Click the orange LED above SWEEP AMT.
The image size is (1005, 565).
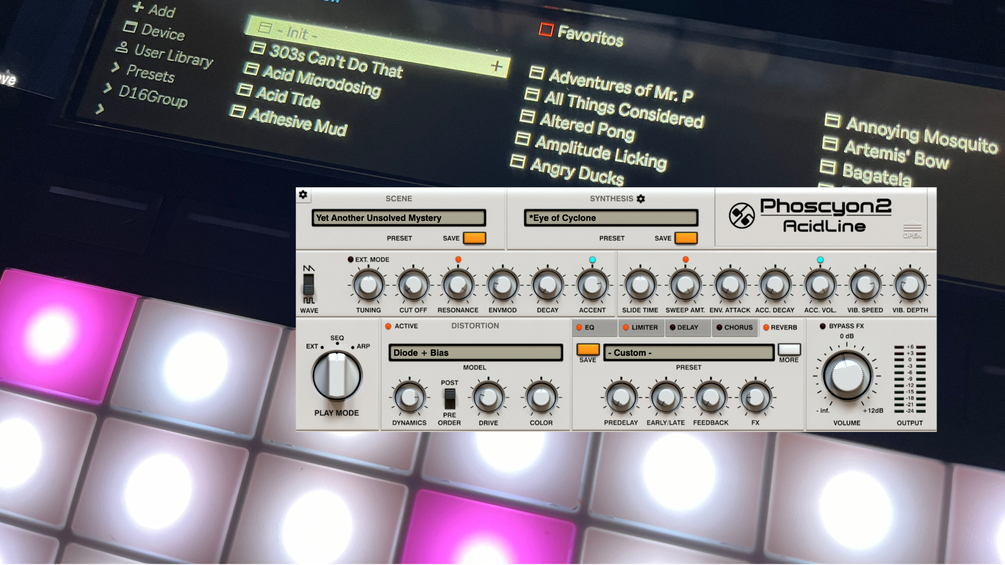click(x=685, y=259)
